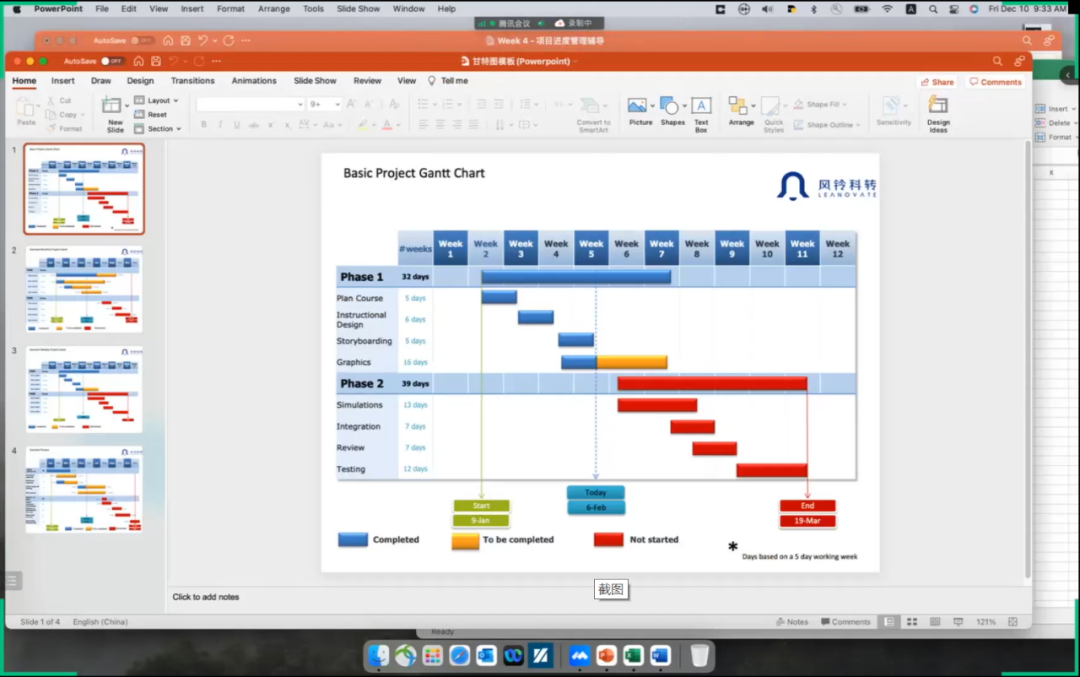Screen dimensions: 1080x677
Task: Click the Home icon in title bar
Action: [138, 61]
